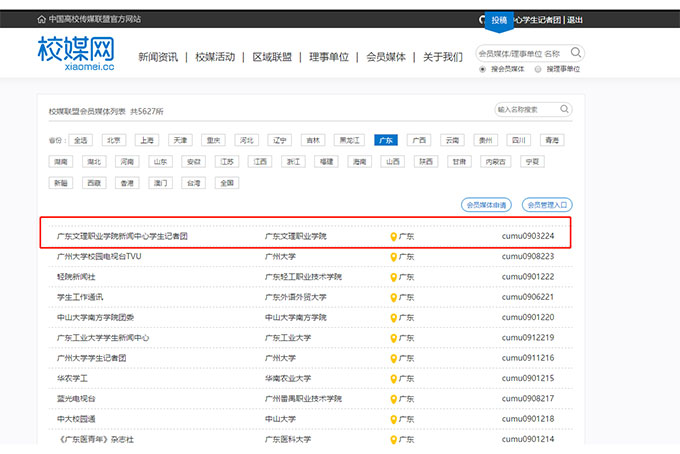Select the 搜理事单位 radio button

pos(539,69)
